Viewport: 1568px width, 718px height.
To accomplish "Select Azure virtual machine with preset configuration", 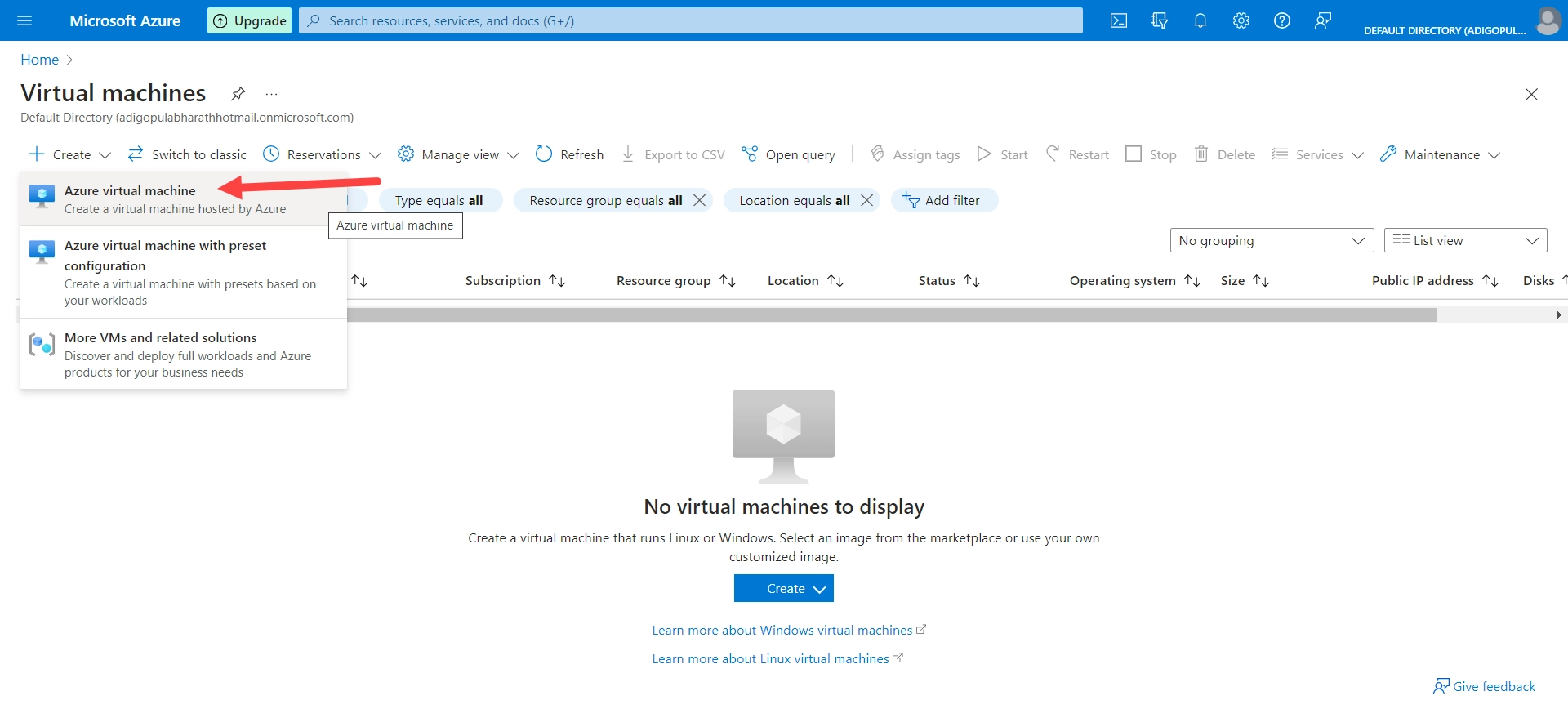I will (x=184, y=273).
